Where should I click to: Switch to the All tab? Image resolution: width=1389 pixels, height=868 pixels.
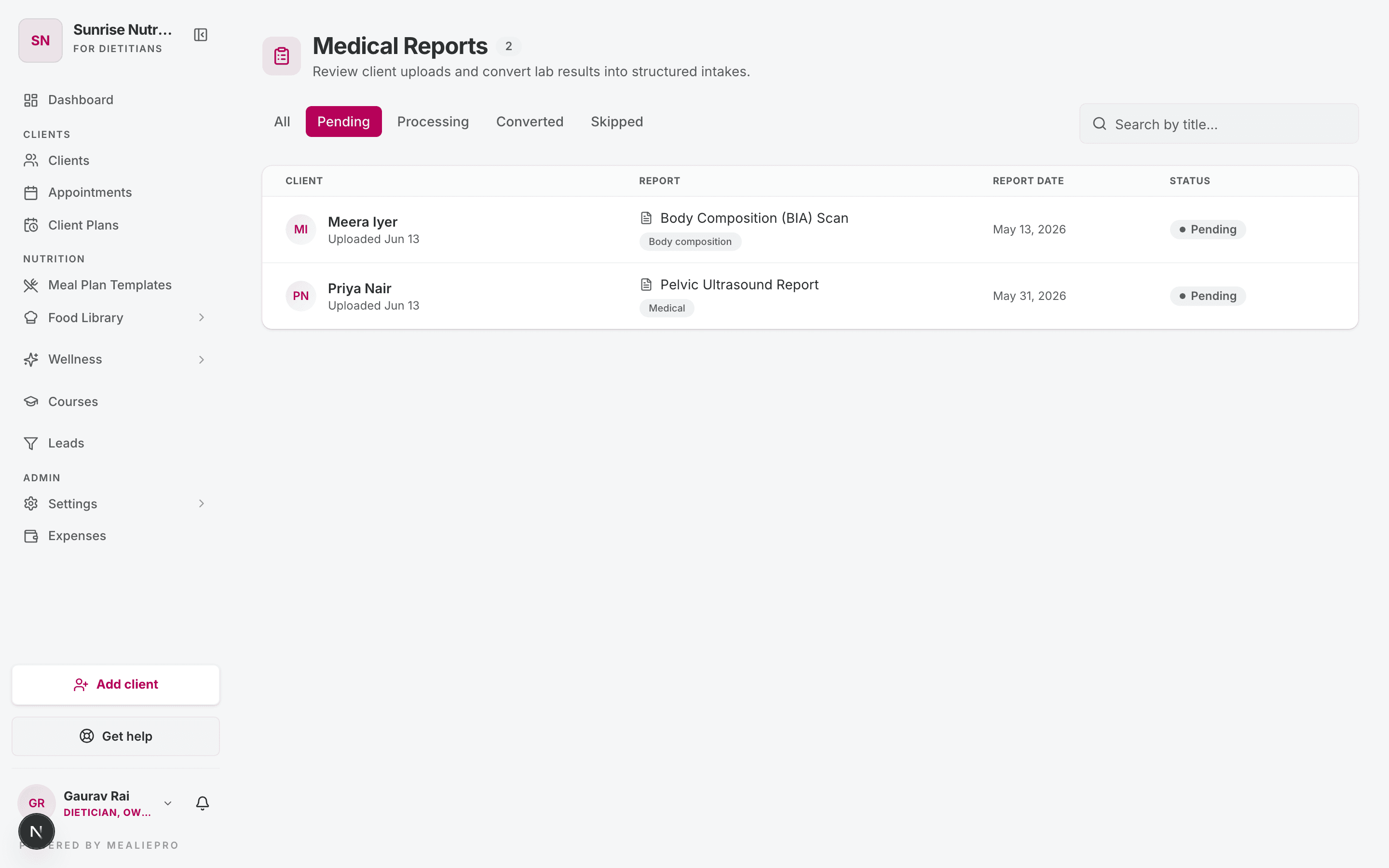[x=282, y=122]
